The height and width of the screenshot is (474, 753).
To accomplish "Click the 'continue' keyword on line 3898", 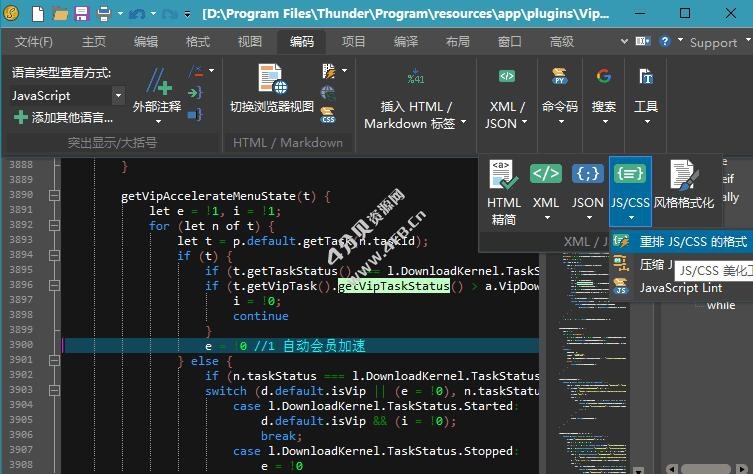I will [261, 316].
